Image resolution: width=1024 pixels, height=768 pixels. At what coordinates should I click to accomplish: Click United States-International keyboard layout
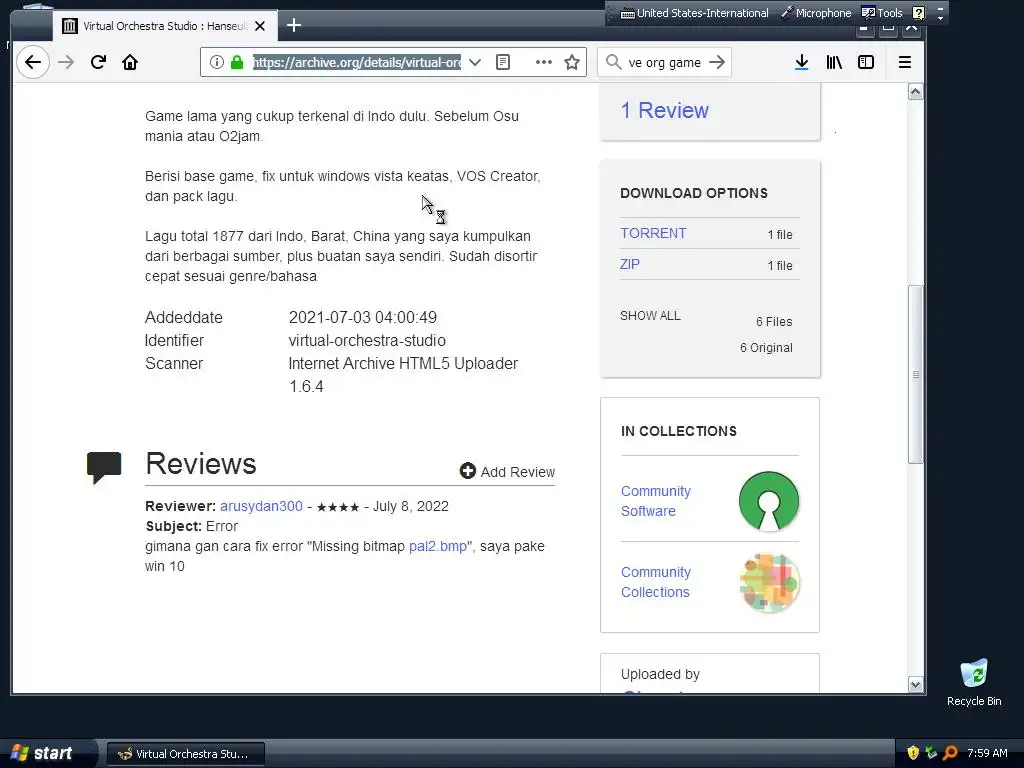pos(694,13)
